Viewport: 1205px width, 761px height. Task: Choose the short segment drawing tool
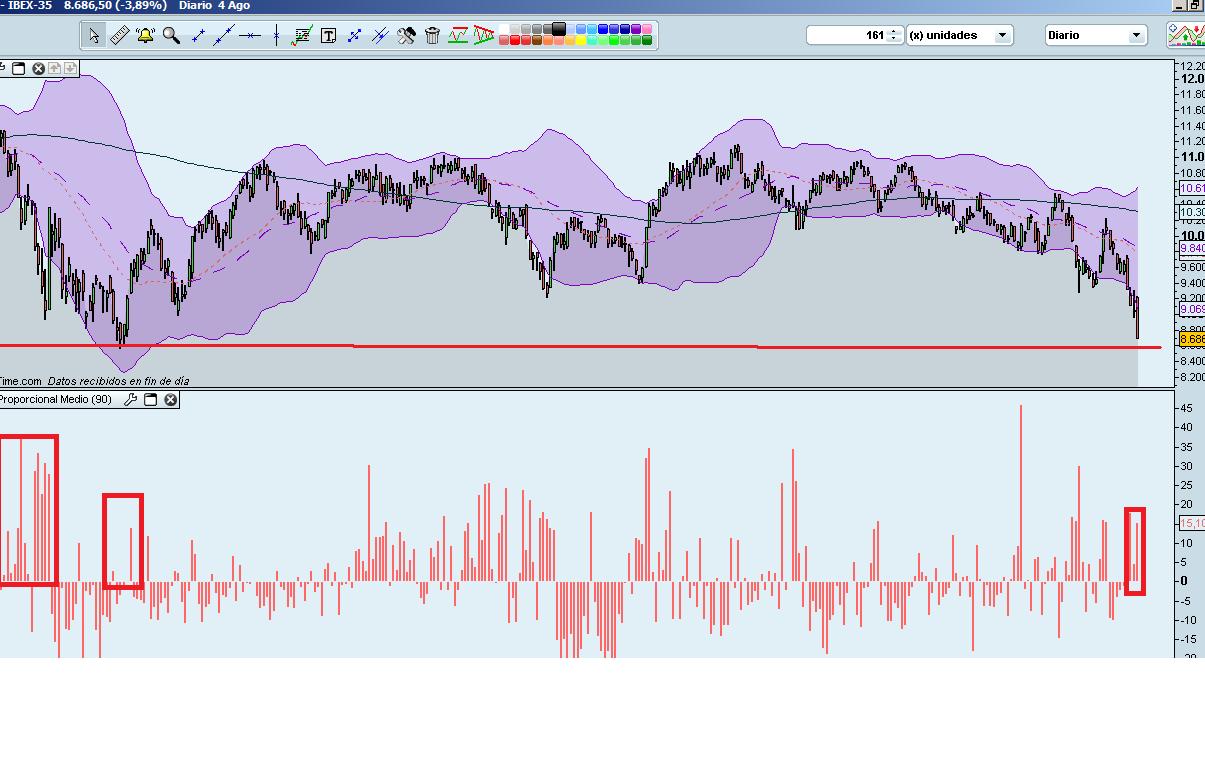click(198, 36)
